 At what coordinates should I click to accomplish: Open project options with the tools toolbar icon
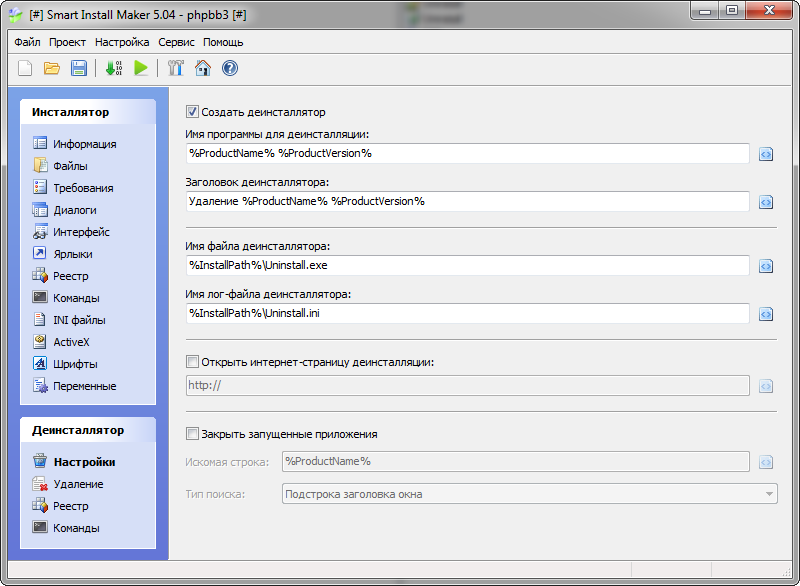(x=175, y=69)
